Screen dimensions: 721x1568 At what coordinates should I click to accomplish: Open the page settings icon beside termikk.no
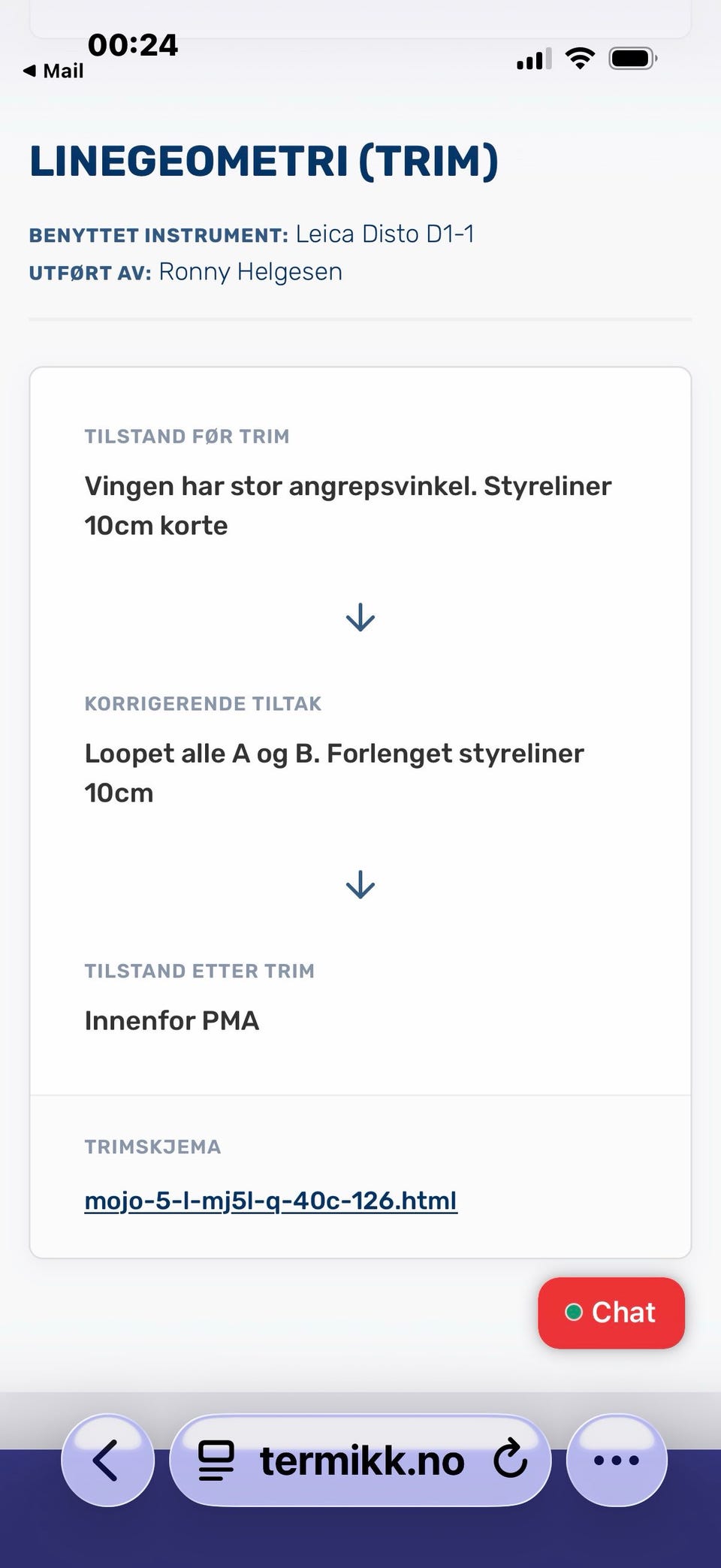pyautogui.click(x=216, y=1461)
